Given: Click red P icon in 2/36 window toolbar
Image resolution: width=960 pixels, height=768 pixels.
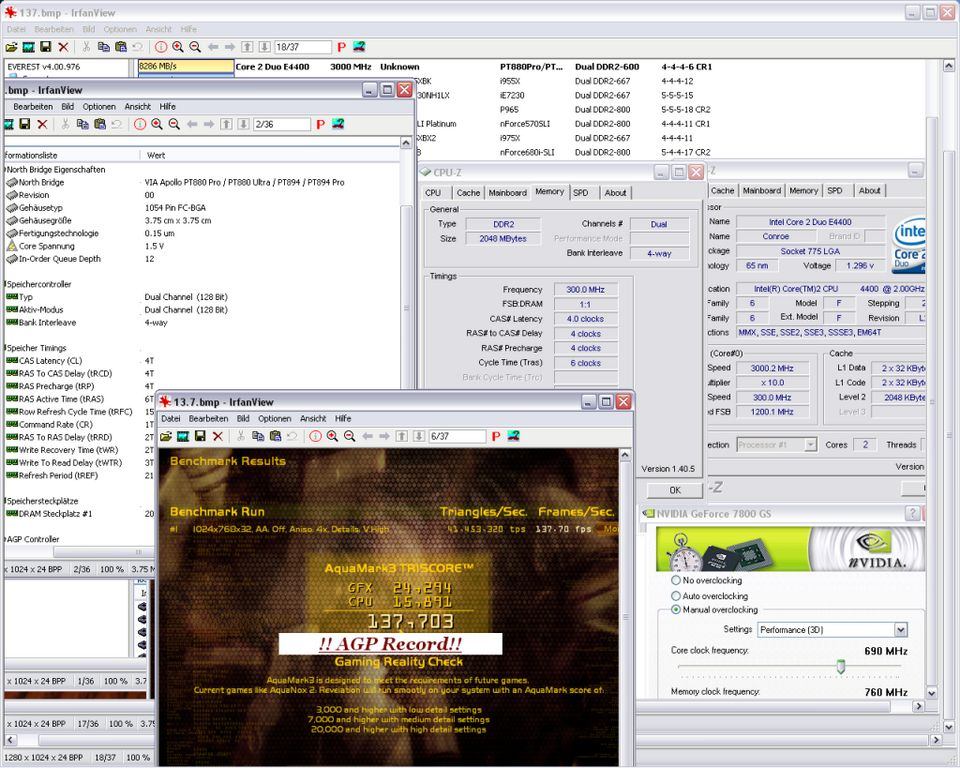Looking at the screenshot, I should tap(320, 124).
